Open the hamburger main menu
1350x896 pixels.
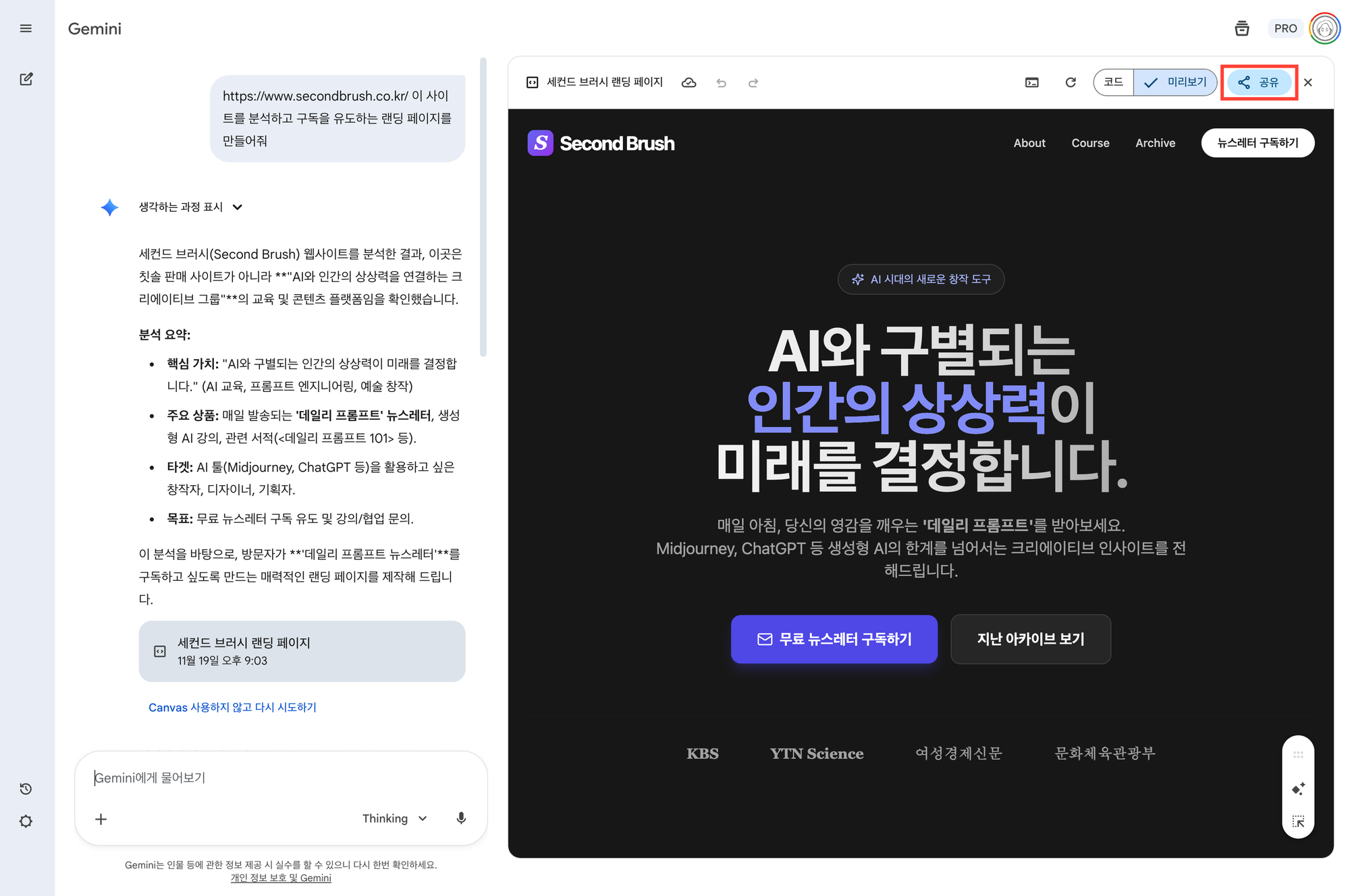pyautogui.click(x=26, y=28)
